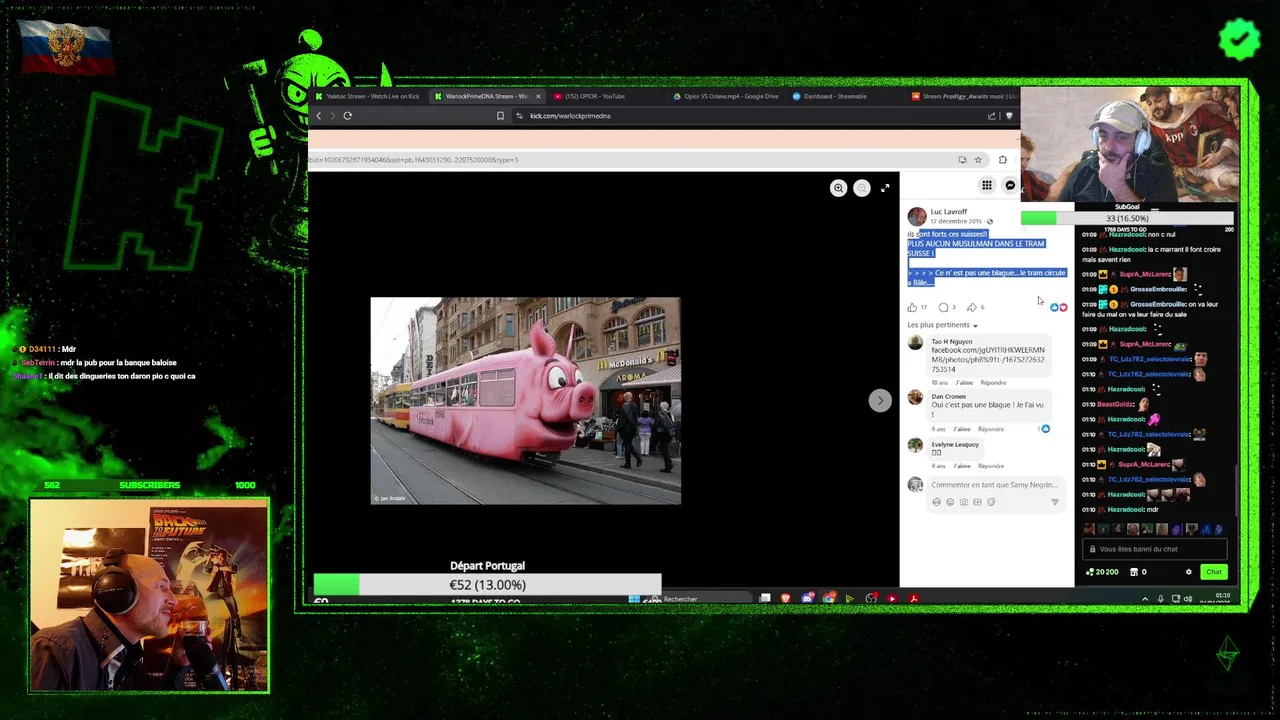Open the Opior VS Orlane.mp4 Google Drive tab
Image resolution: width=1280 pixels, height=720 pixels.
coord(725,97)
